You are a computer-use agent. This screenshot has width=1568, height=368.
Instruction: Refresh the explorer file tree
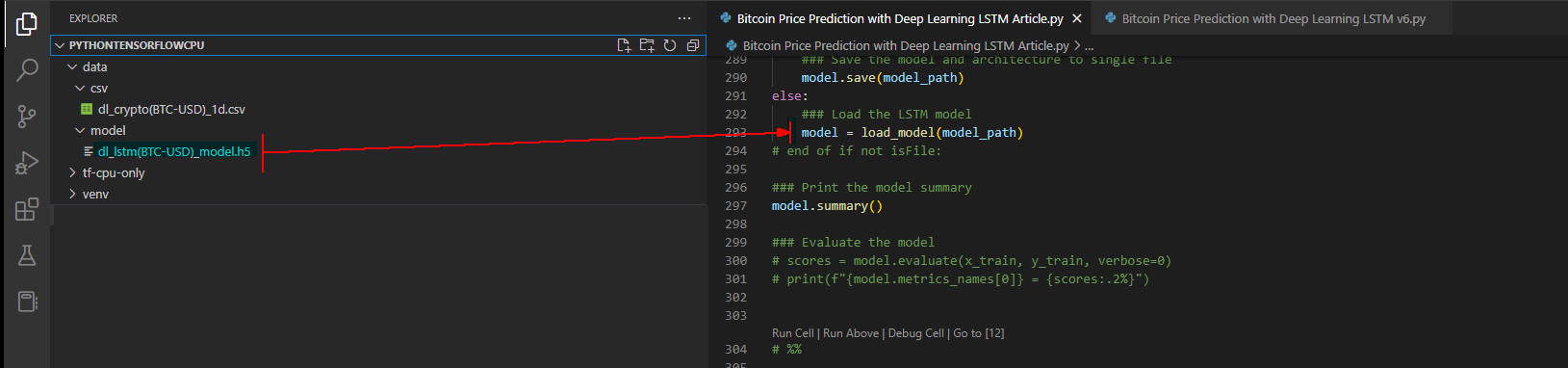coord(670,45)
